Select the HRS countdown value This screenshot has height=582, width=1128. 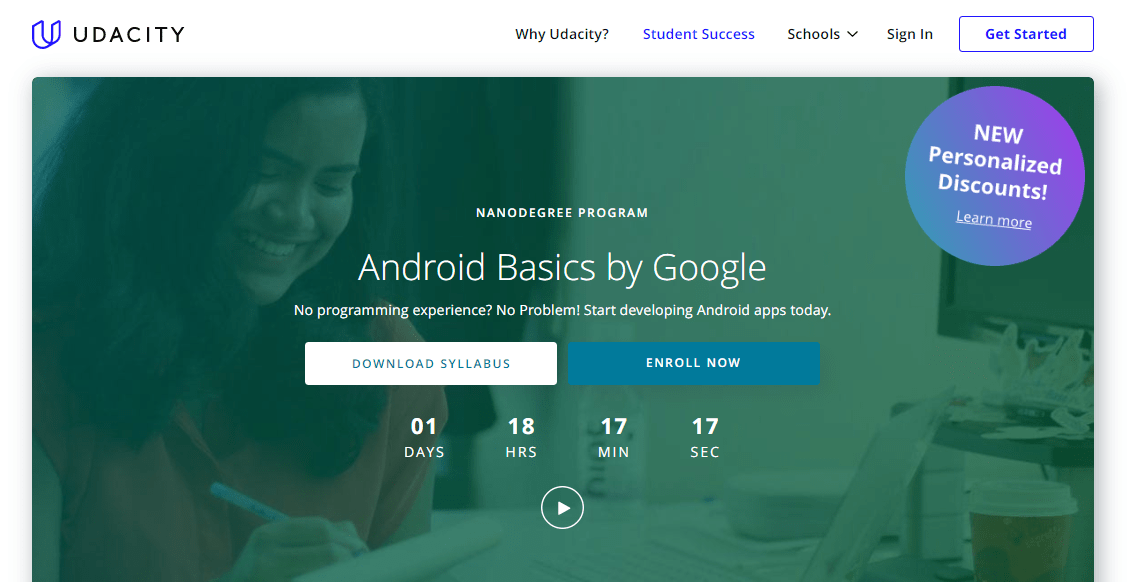pyautogui.click(x=521, y=424)
